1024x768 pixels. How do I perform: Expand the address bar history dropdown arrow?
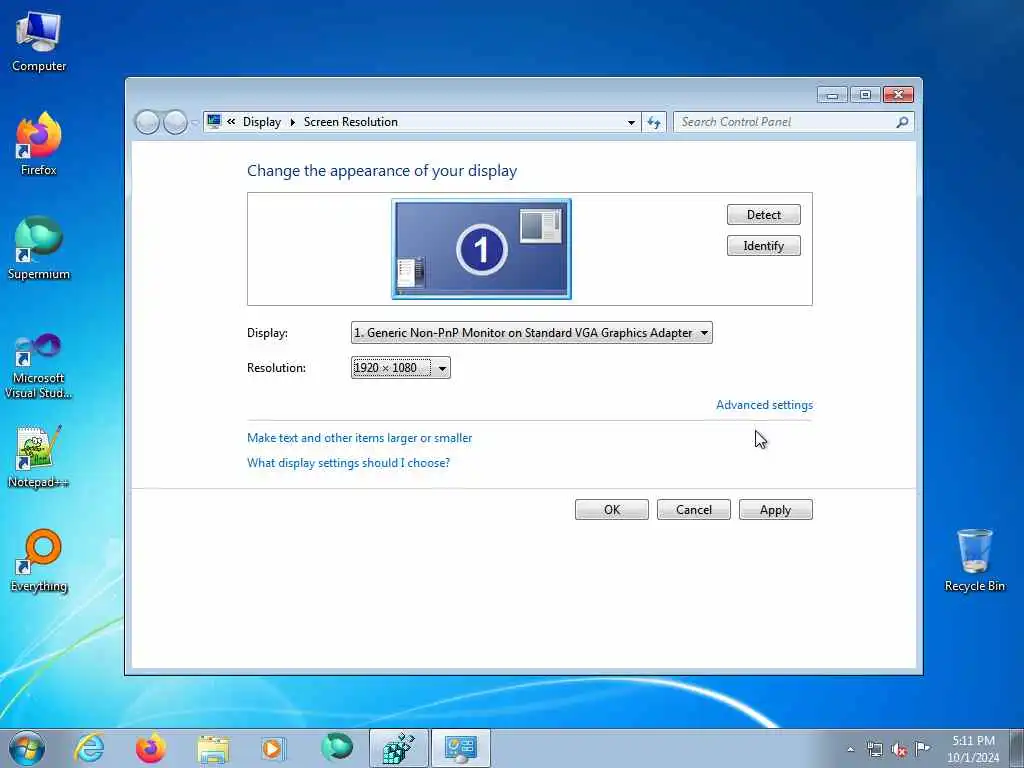[631, 122]
